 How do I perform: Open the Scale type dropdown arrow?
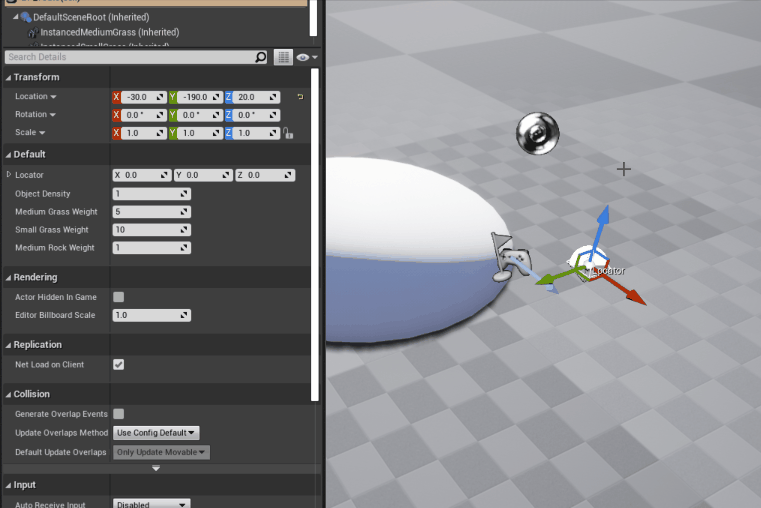coord(42,133)
